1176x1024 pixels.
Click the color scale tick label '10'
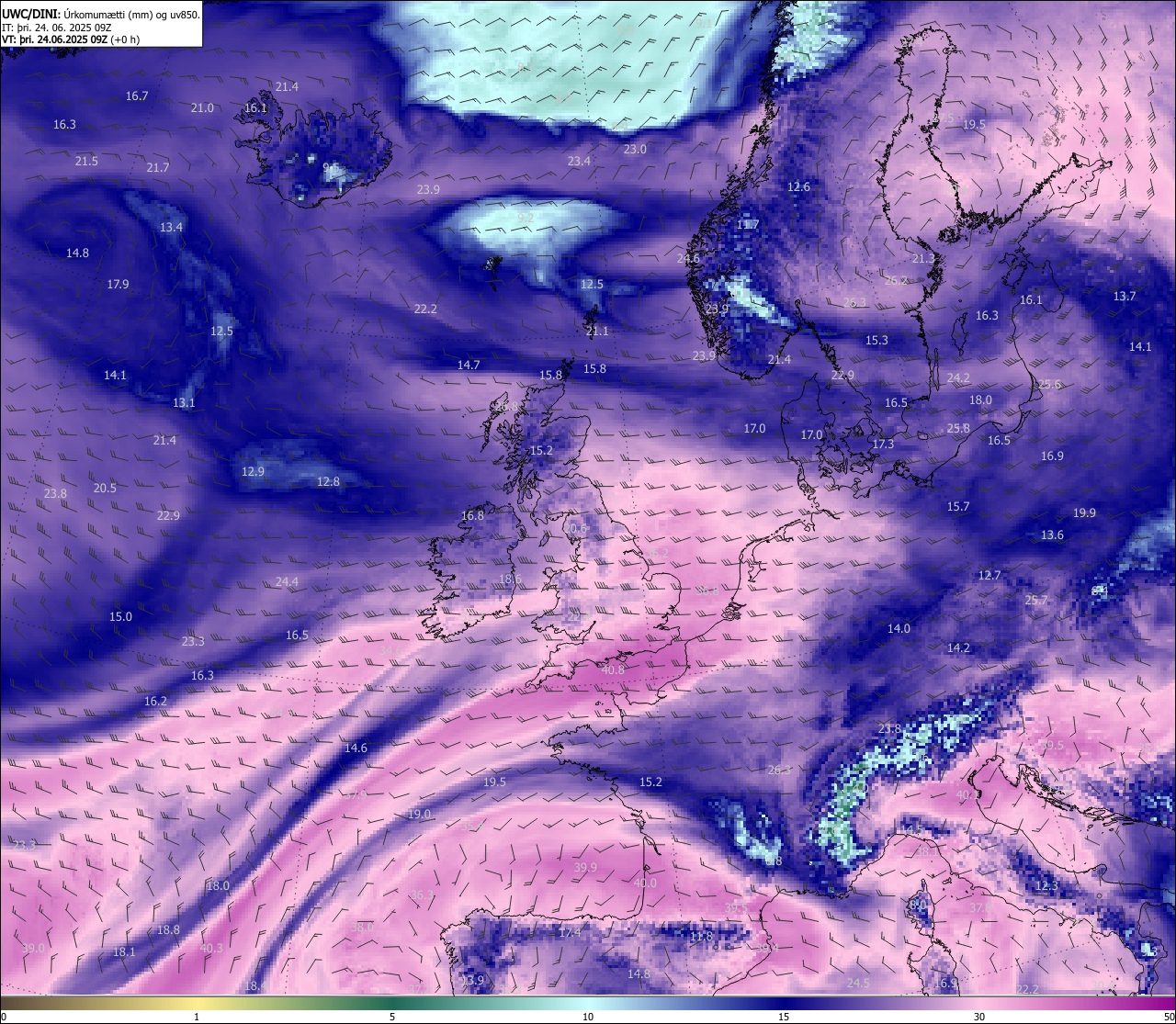[x=588, y=1017]
